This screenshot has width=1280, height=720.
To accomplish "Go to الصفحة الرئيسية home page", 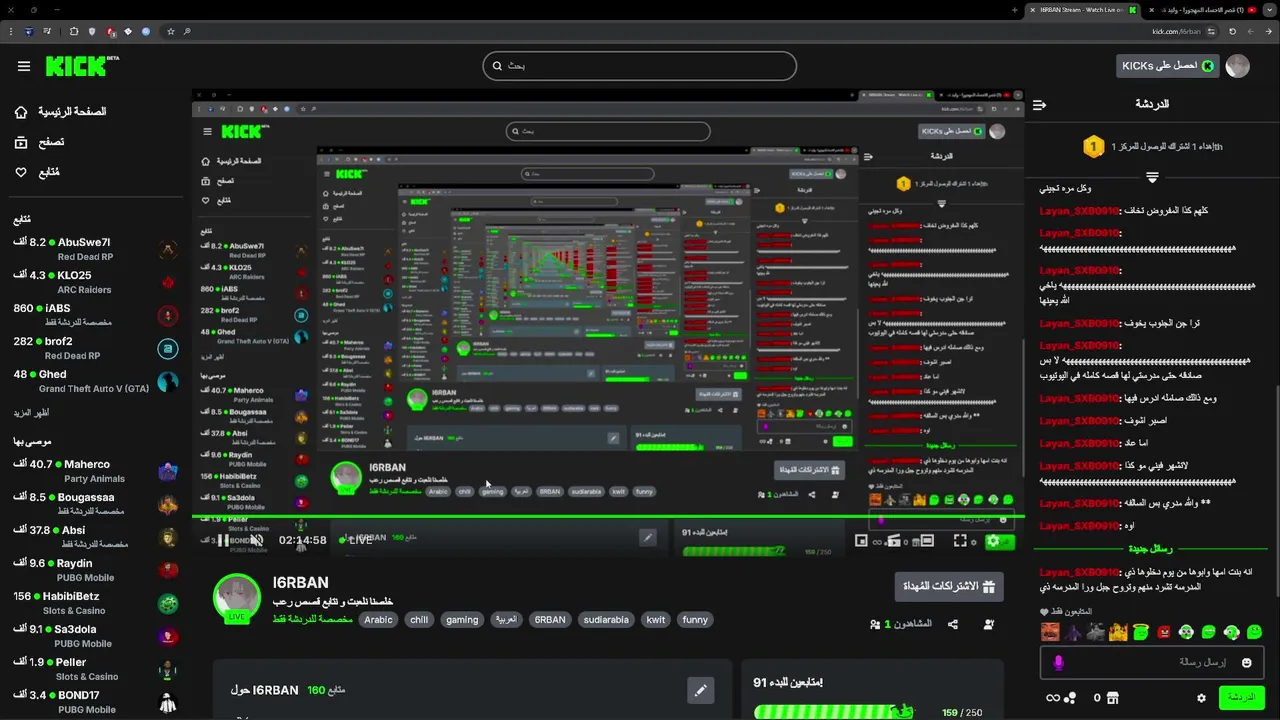I will (x=72, y=112).
